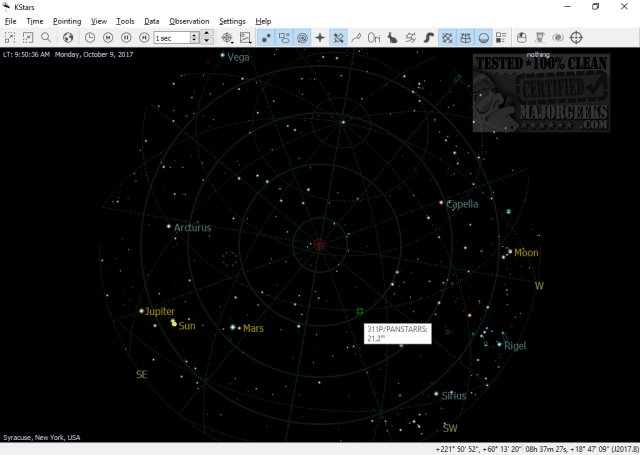Click the legend/list toolbar icon
The width and height of the screenshot is (640, 455).
point(501,38)
